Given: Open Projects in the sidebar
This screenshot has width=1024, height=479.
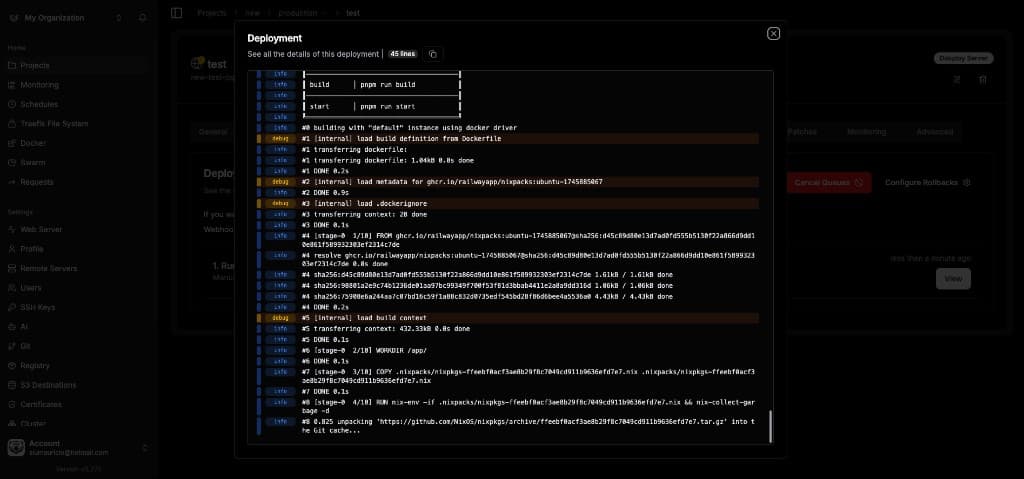Looking at the screenshot, I should (35, 65).
